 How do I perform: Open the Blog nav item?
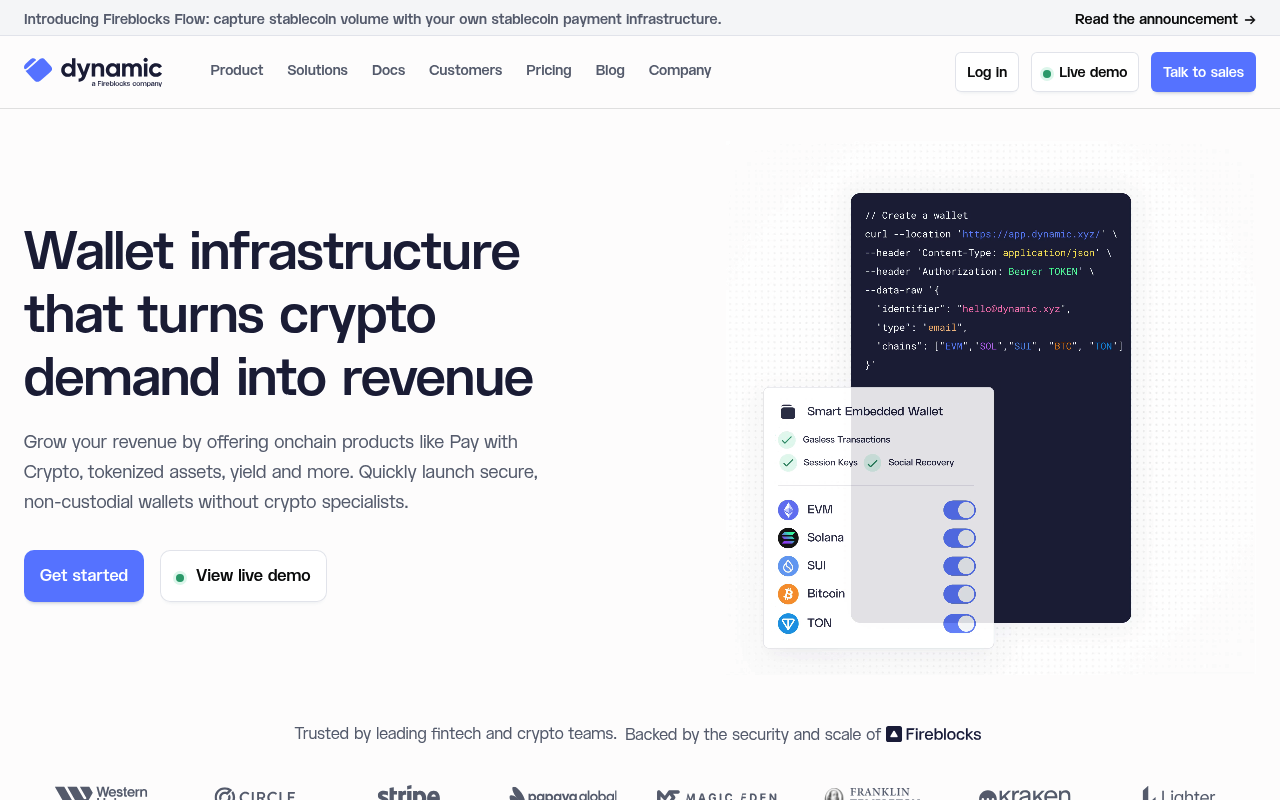pos(610,70)
